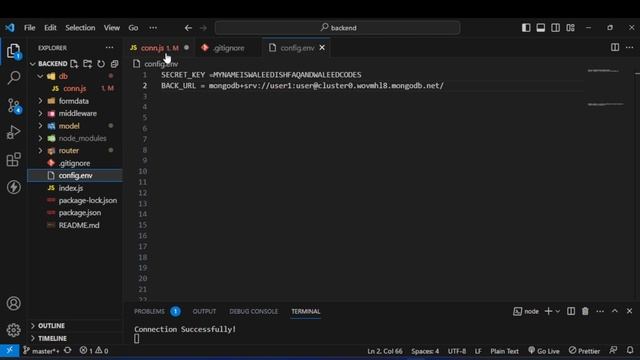Switch to the OUTPUT panel tab
This screenshot has height=360, width=640.
204,311
